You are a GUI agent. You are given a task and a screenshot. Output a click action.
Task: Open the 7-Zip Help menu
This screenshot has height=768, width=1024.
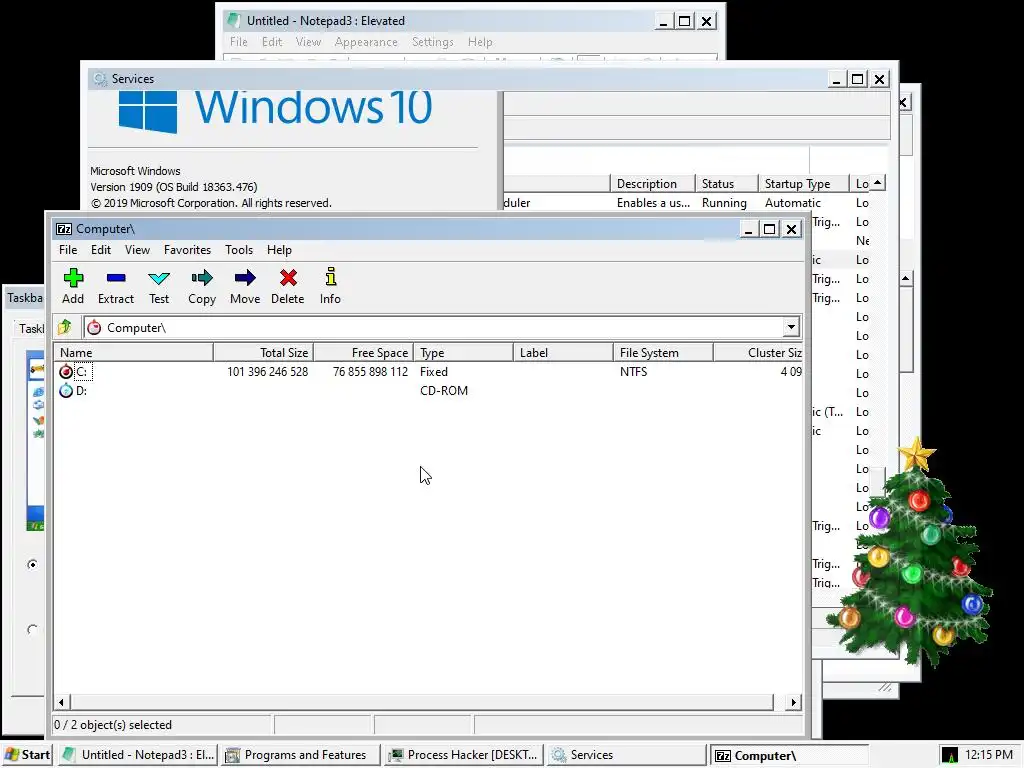point(279,249)
